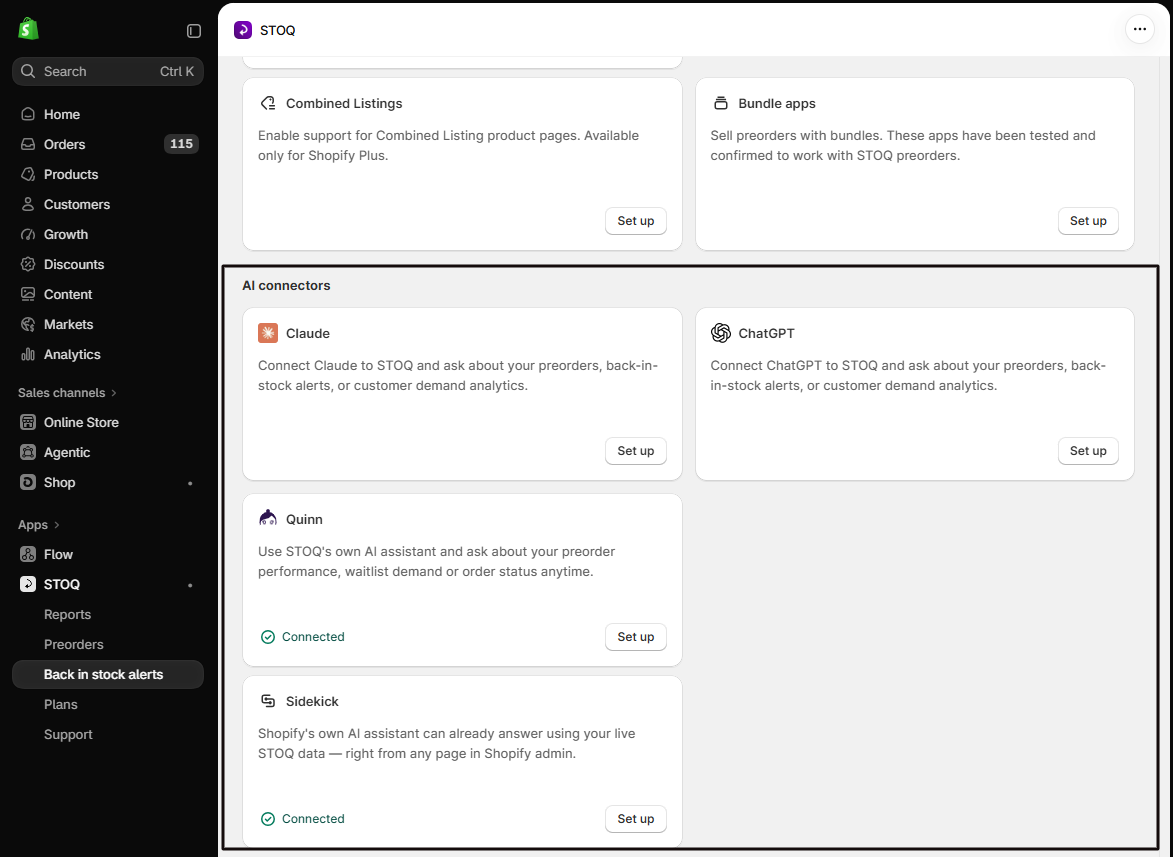
Task: Set up the Claude connector
Action: (x=635, y=450)
